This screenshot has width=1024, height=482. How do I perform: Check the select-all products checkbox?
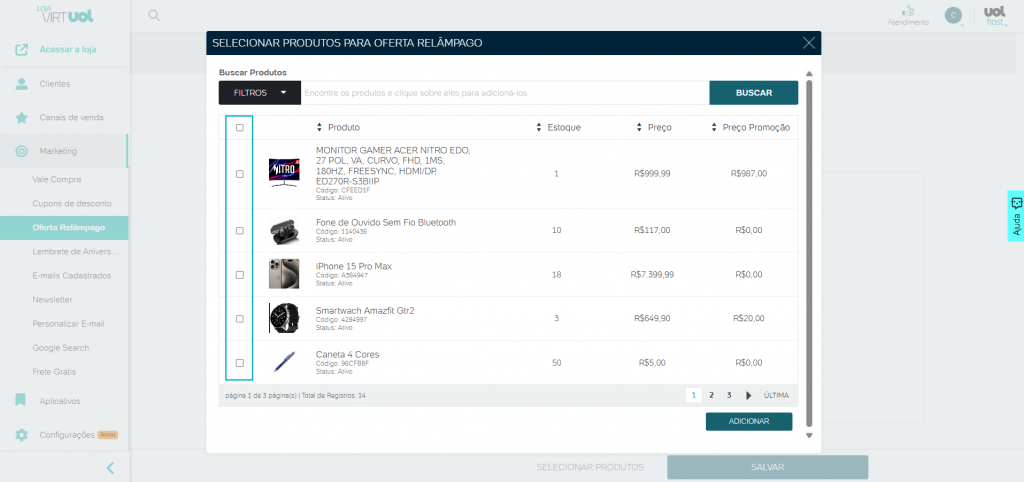239,128
